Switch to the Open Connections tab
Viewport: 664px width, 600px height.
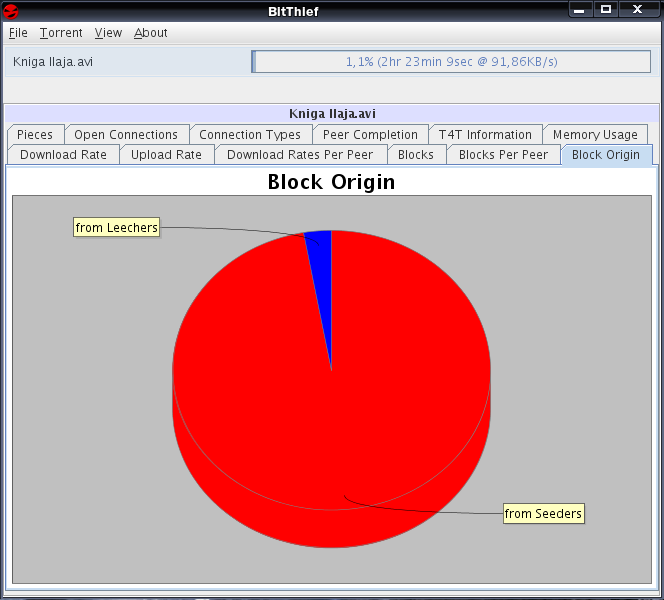(x=126, y=135)
